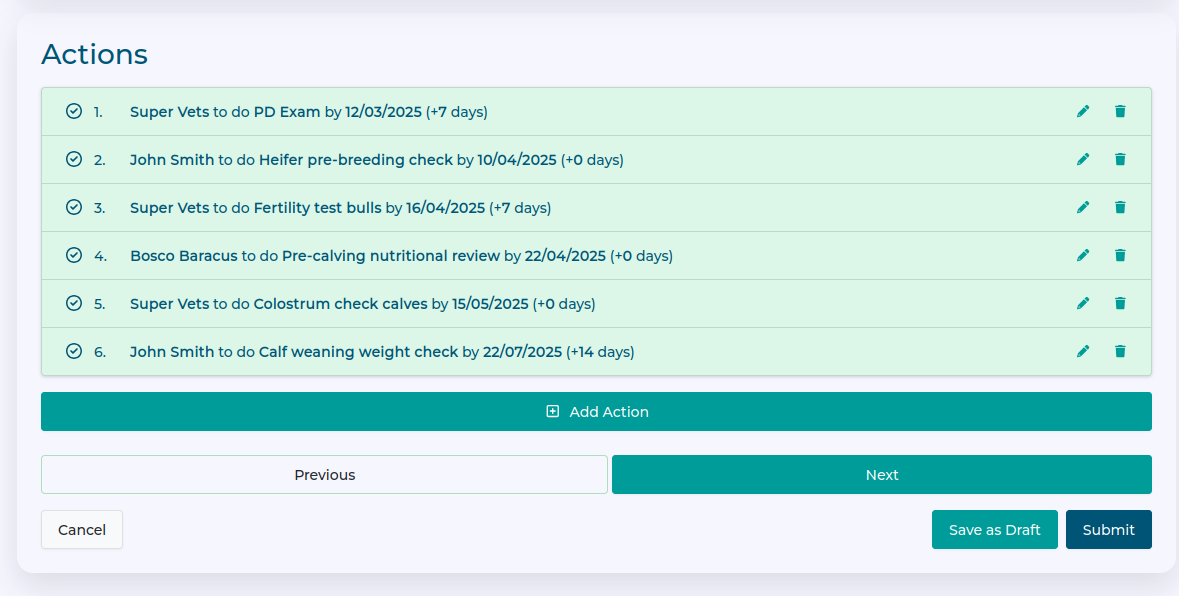This screenshot has height=596, width=1179.
Task: Save the form as Draft
Action: point(994,530)
